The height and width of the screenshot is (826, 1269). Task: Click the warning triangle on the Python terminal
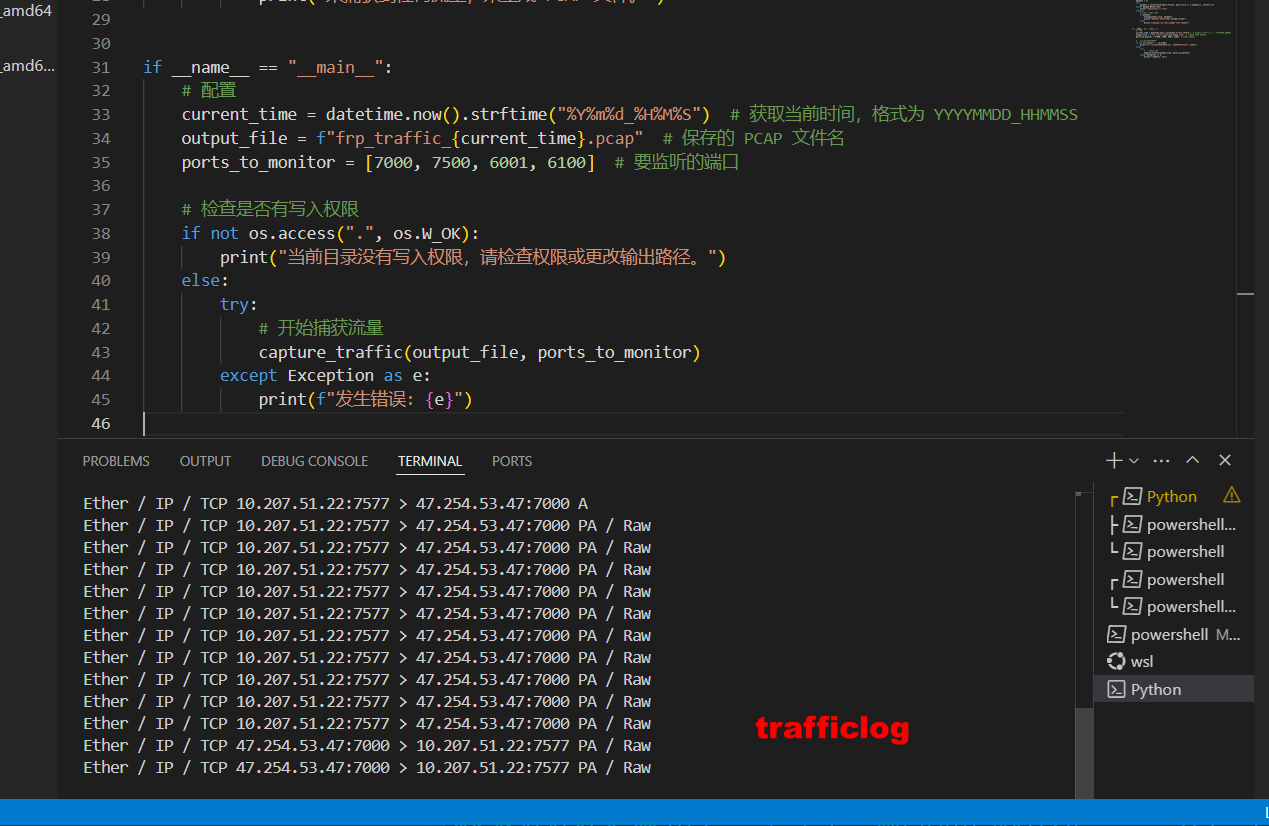pyautogui.click(x=1231, y=495)
